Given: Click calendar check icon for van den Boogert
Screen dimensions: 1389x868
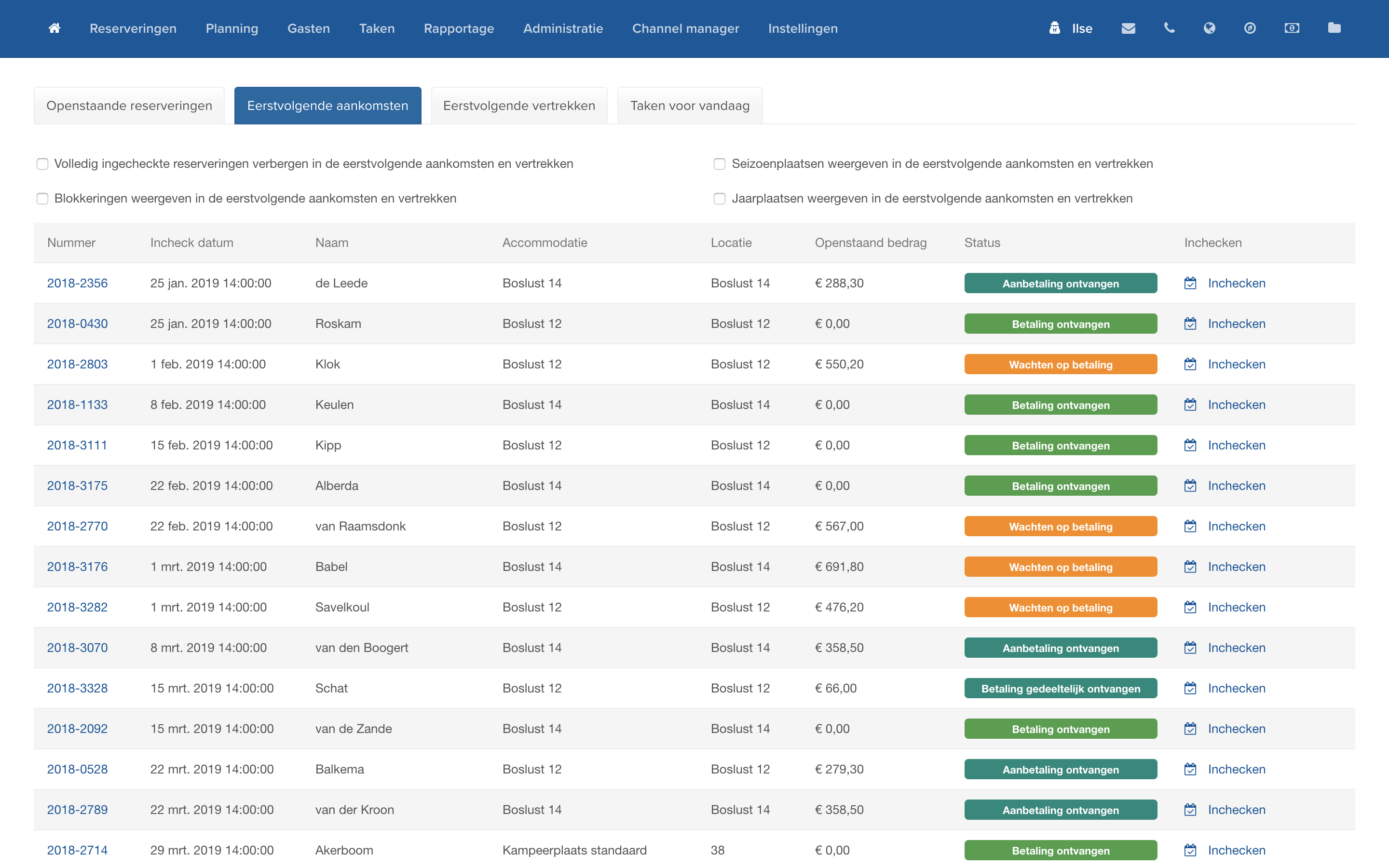Looking at the screenshot, I should click(x=1190, y=648).
